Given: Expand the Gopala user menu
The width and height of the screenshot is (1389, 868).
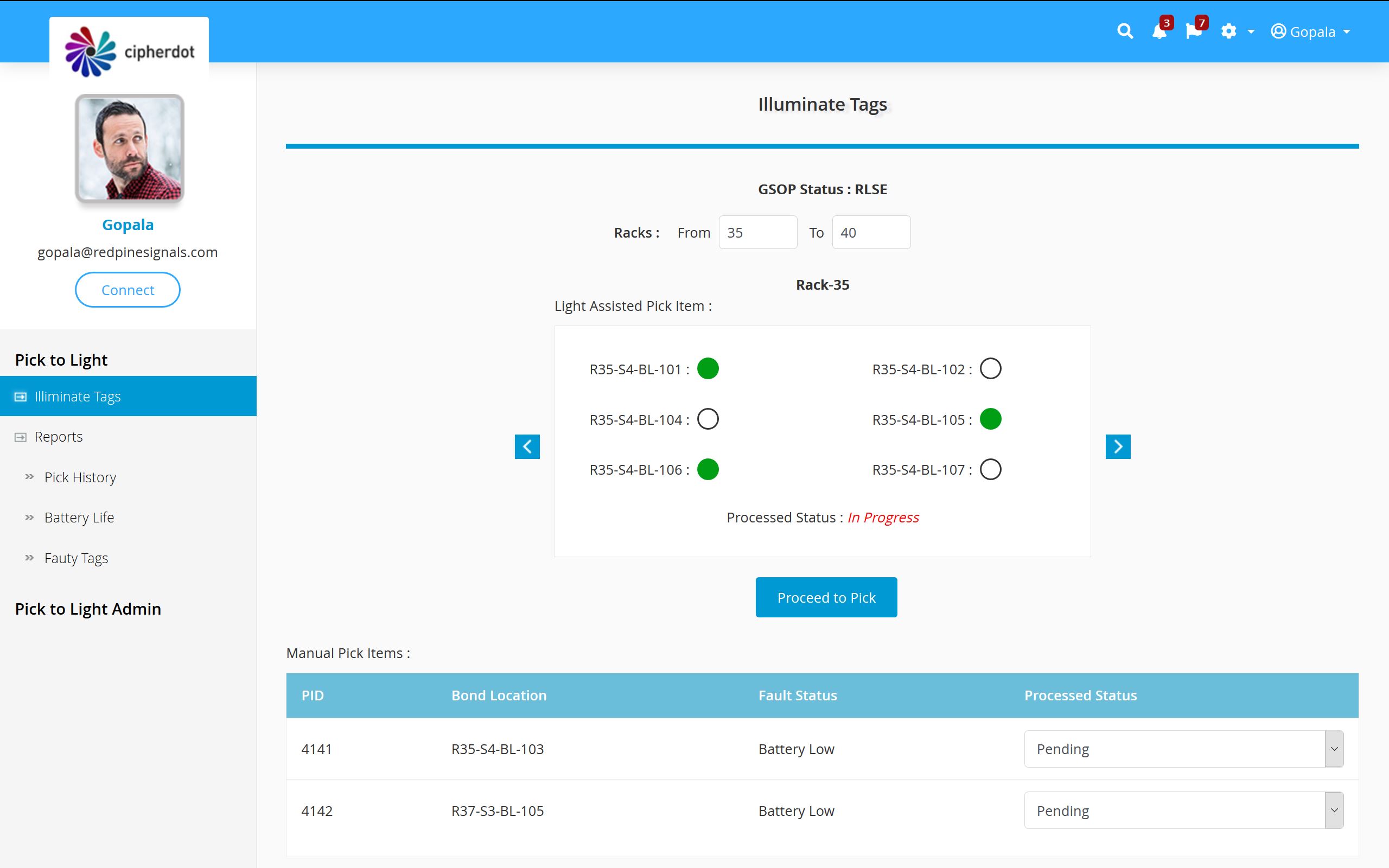Looking at the screenshot, I should pyautogui.click(x=1310, y=31).
